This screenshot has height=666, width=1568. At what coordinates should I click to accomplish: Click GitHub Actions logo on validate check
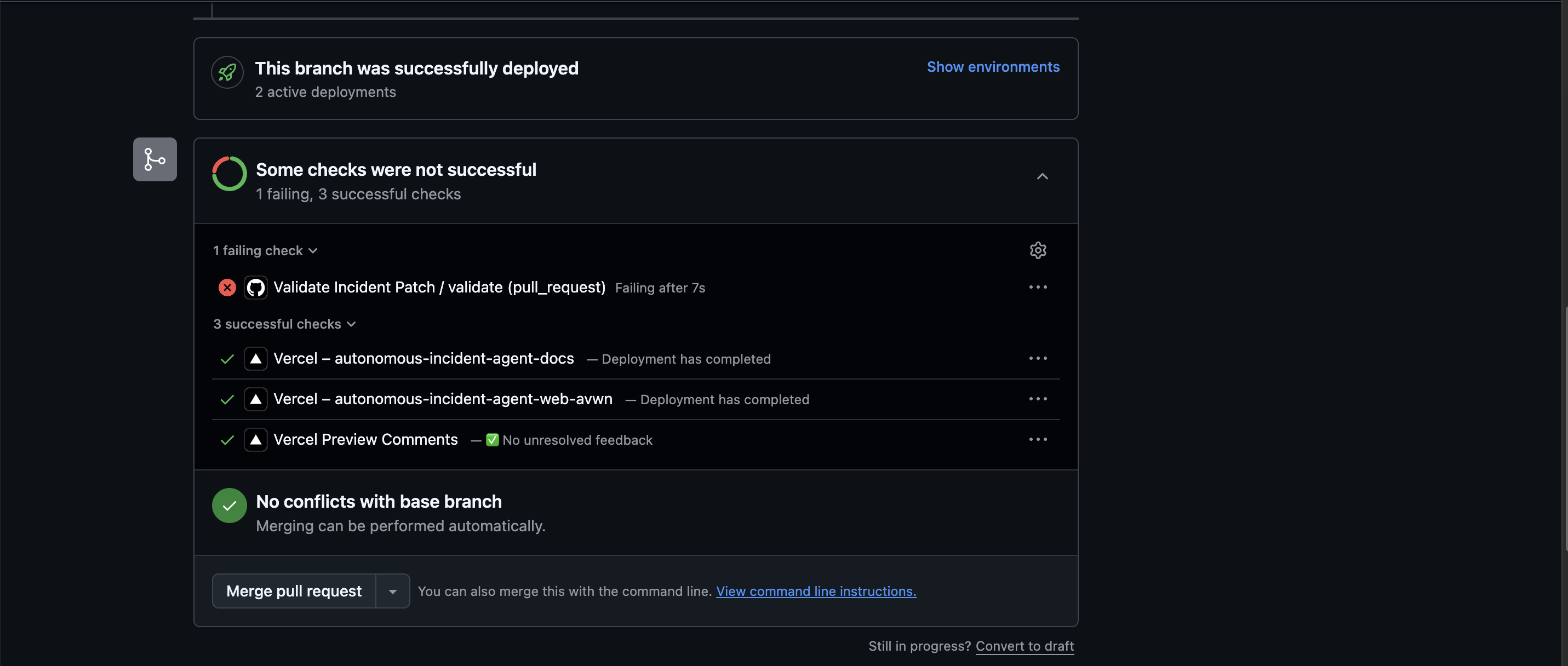[x=256, y=288]
